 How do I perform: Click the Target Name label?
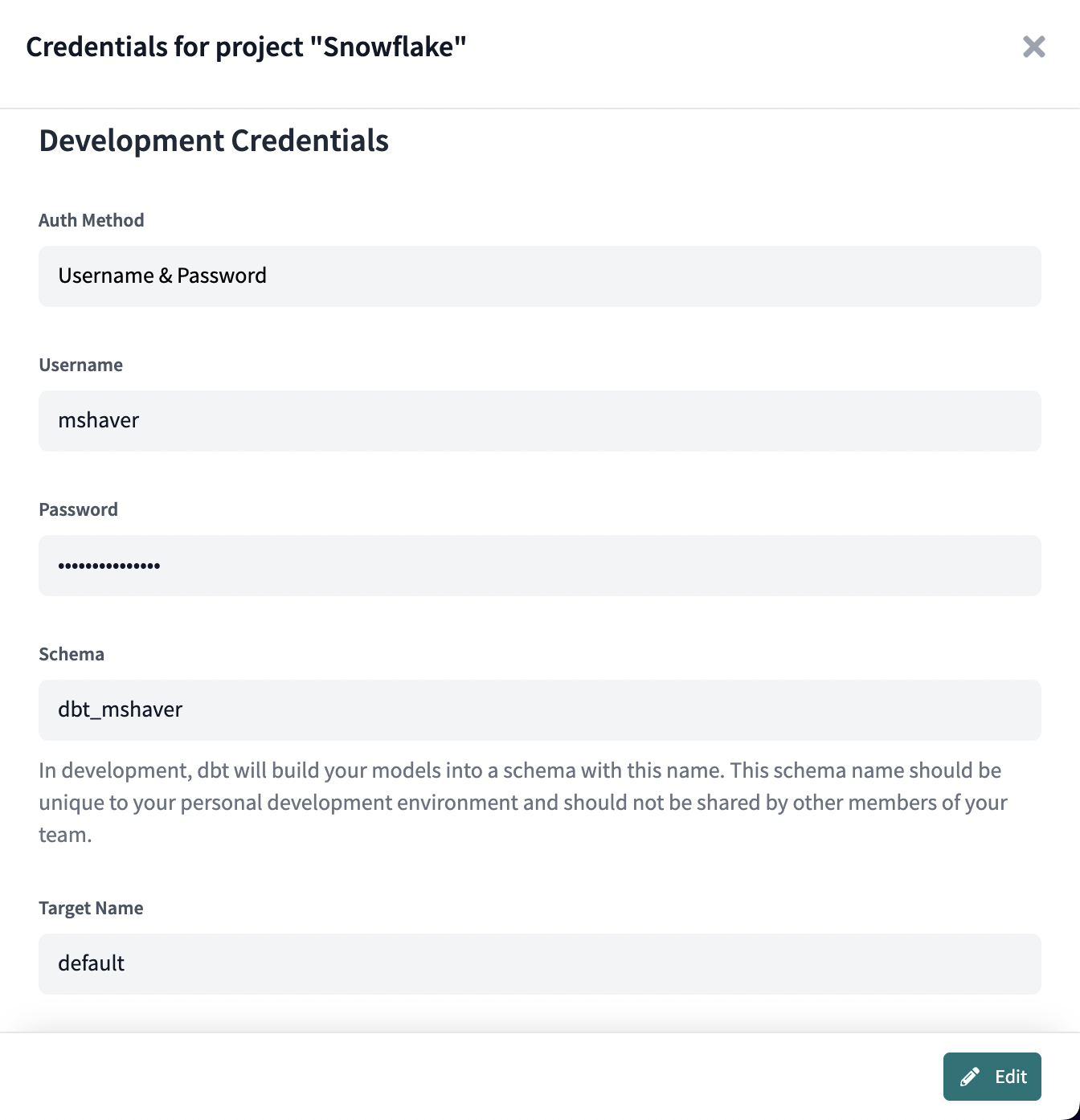coord(90,907)
